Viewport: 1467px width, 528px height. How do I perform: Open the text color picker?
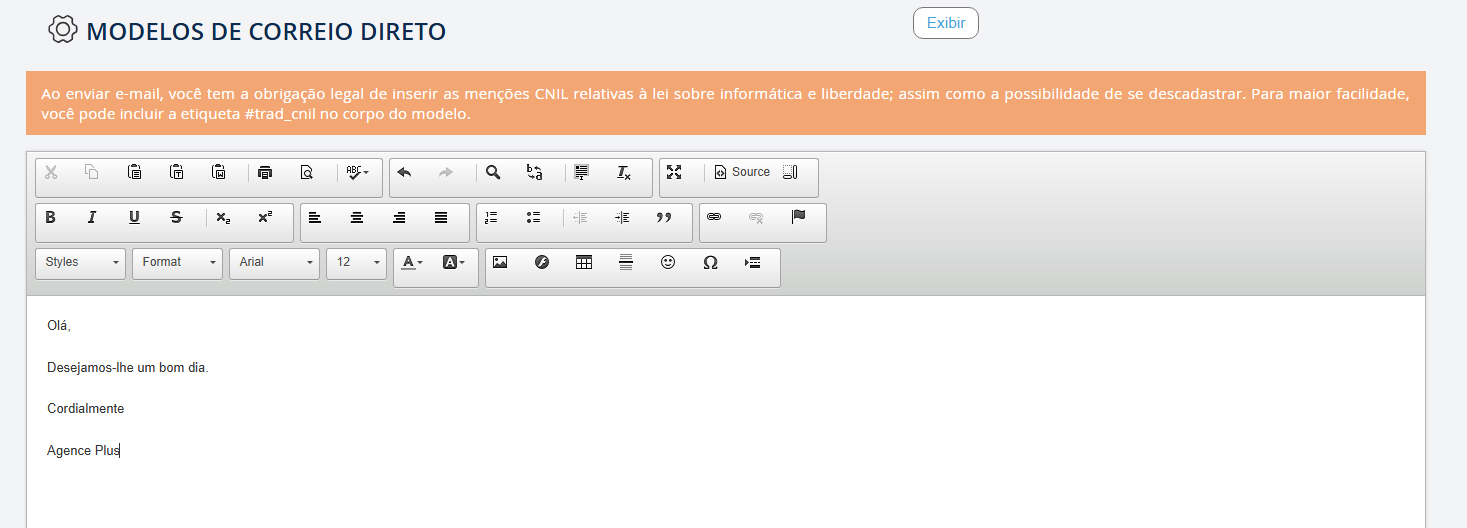tap(412, 262)
